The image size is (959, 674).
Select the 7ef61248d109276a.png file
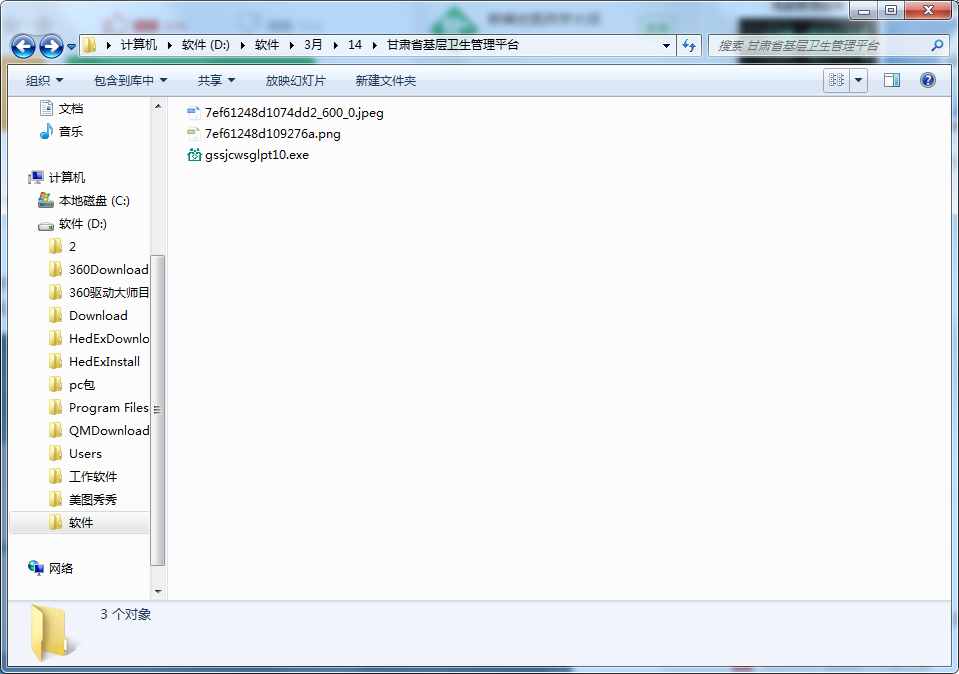point(272,134)
